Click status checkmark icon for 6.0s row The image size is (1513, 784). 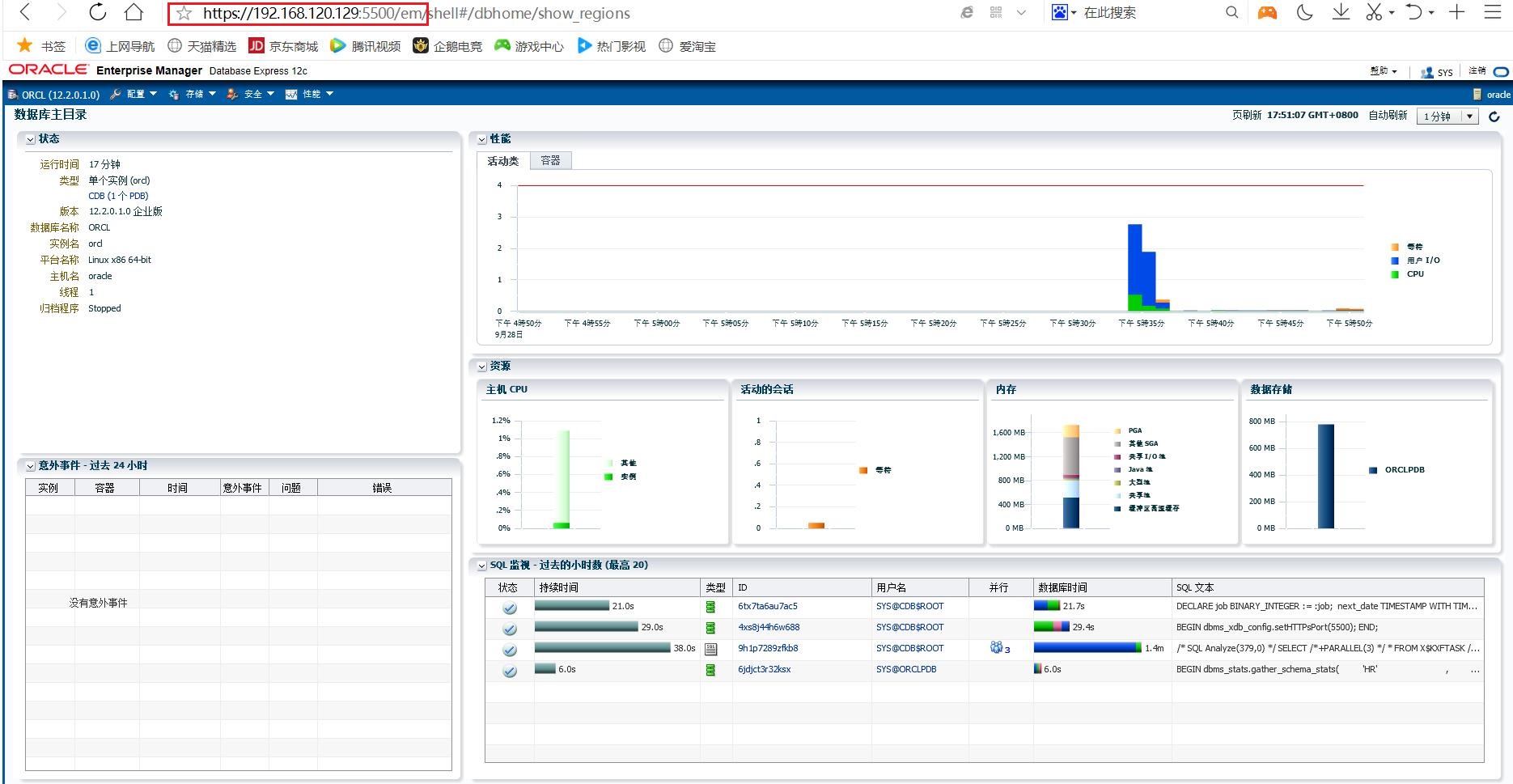[510, 670]
